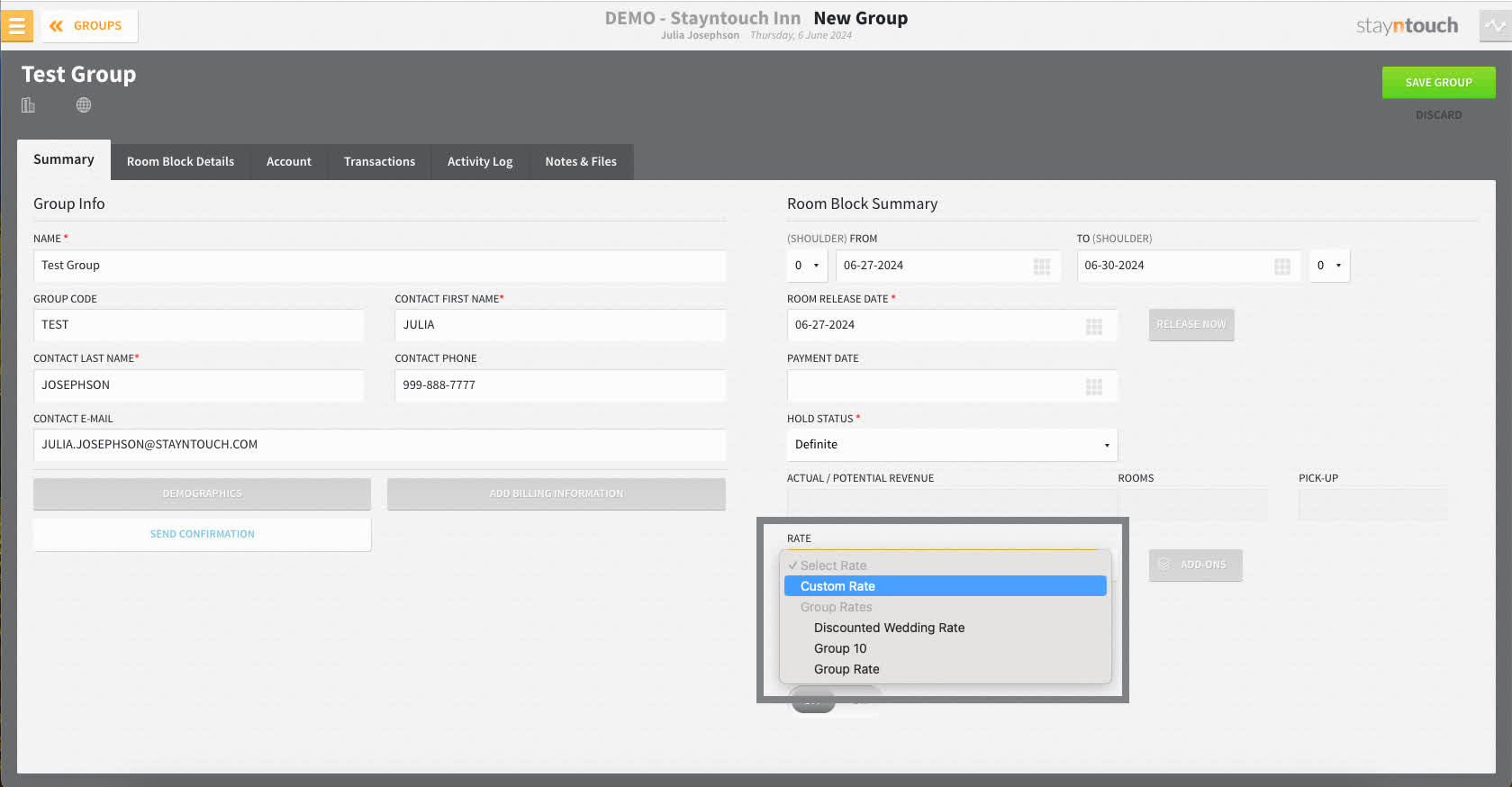
Task: Choose Group Rate option
Action: (x=945, y=669)
